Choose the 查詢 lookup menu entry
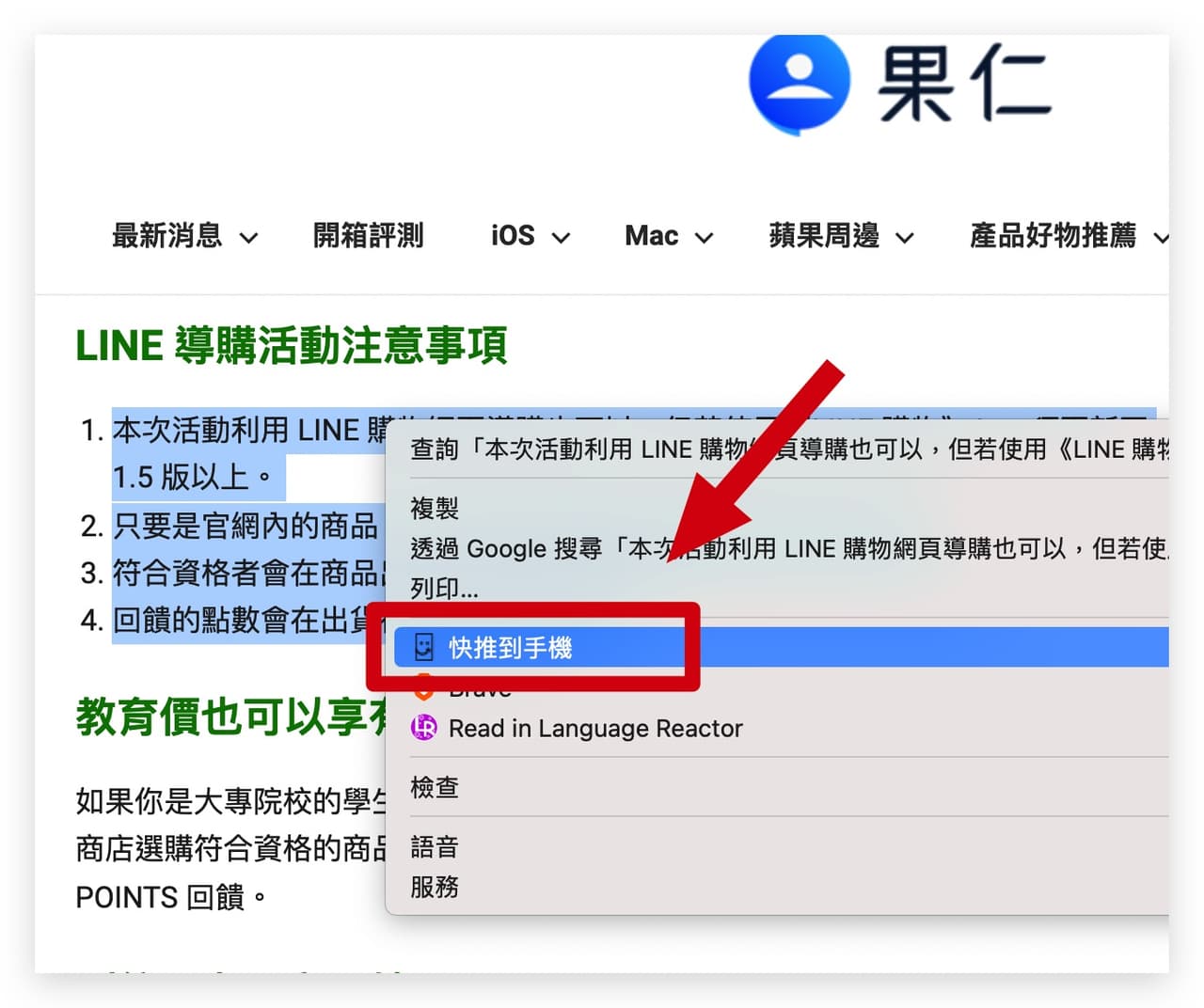The width and height of the screenshot is (1204, 1008). (789, 449)
